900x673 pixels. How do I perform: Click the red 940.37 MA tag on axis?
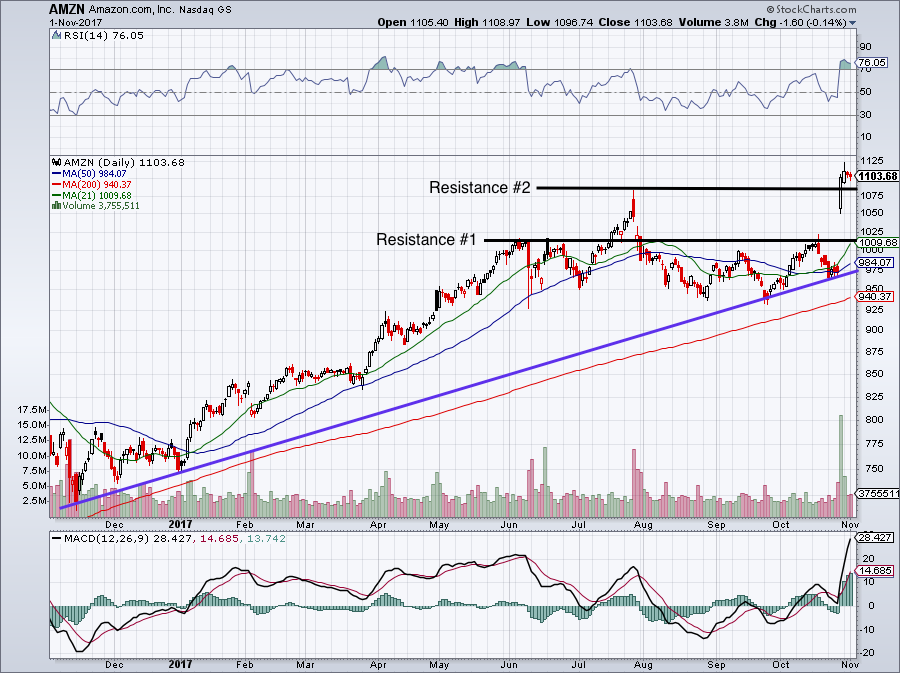click(x=875, y=297)
